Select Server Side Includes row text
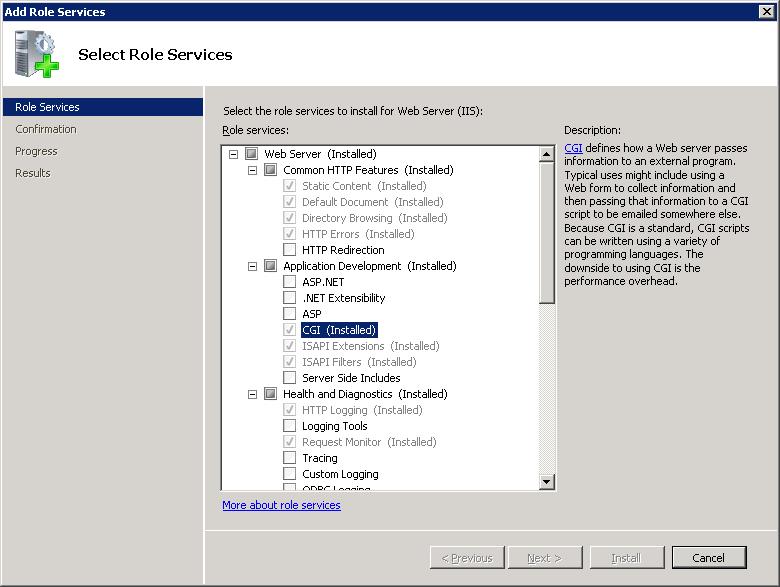 coord(351,378)
